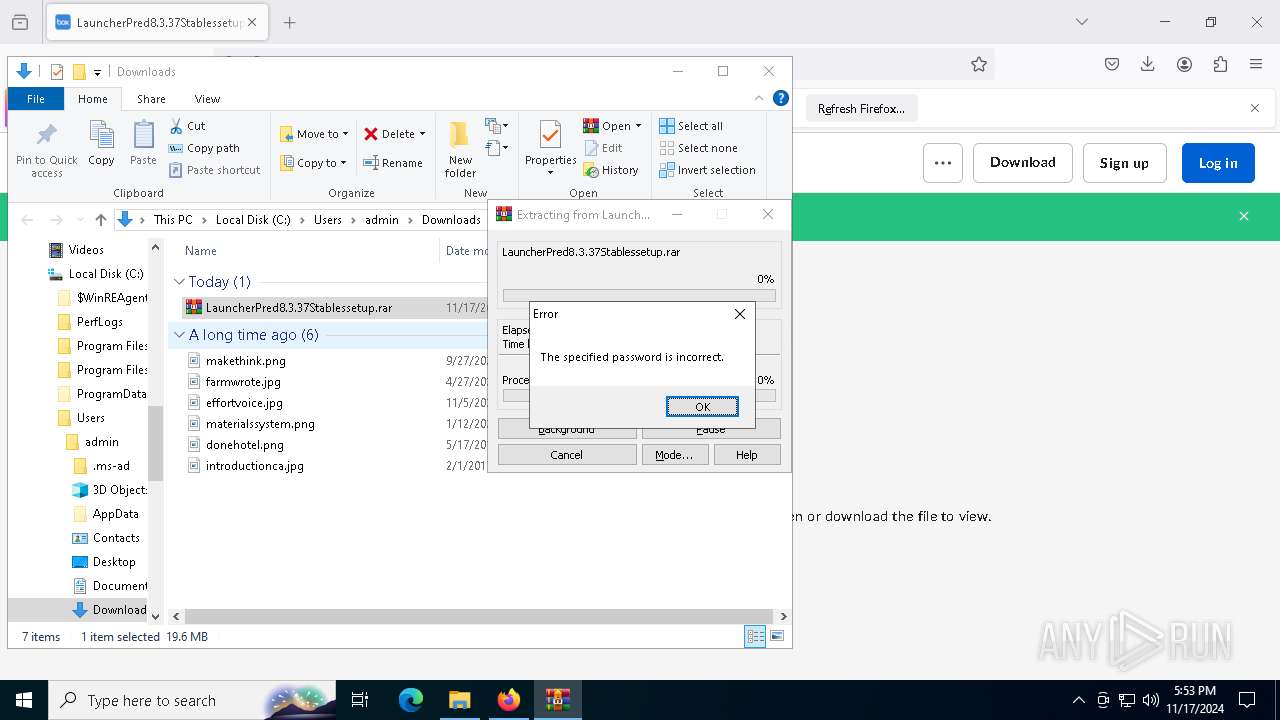1280x720 pixels.
Task: Collapse the Today (1) group
Action: pyautogui.click(x=180, y=282)
